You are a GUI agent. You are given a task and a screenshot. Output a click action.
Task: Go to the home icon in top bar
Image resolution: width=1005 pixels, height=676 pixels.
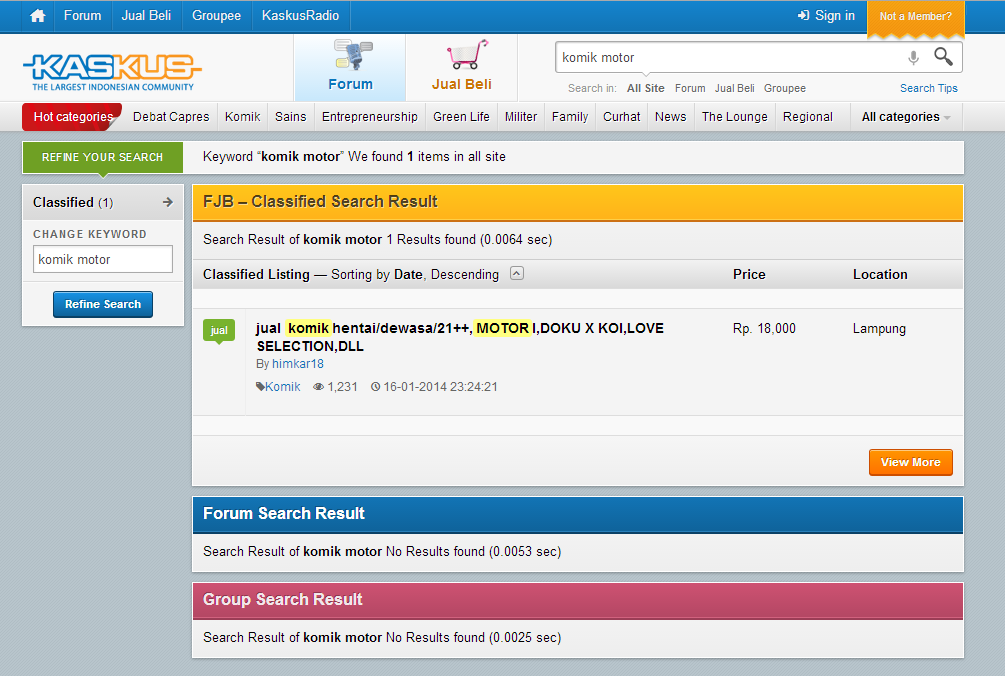(x=38, y=16)
